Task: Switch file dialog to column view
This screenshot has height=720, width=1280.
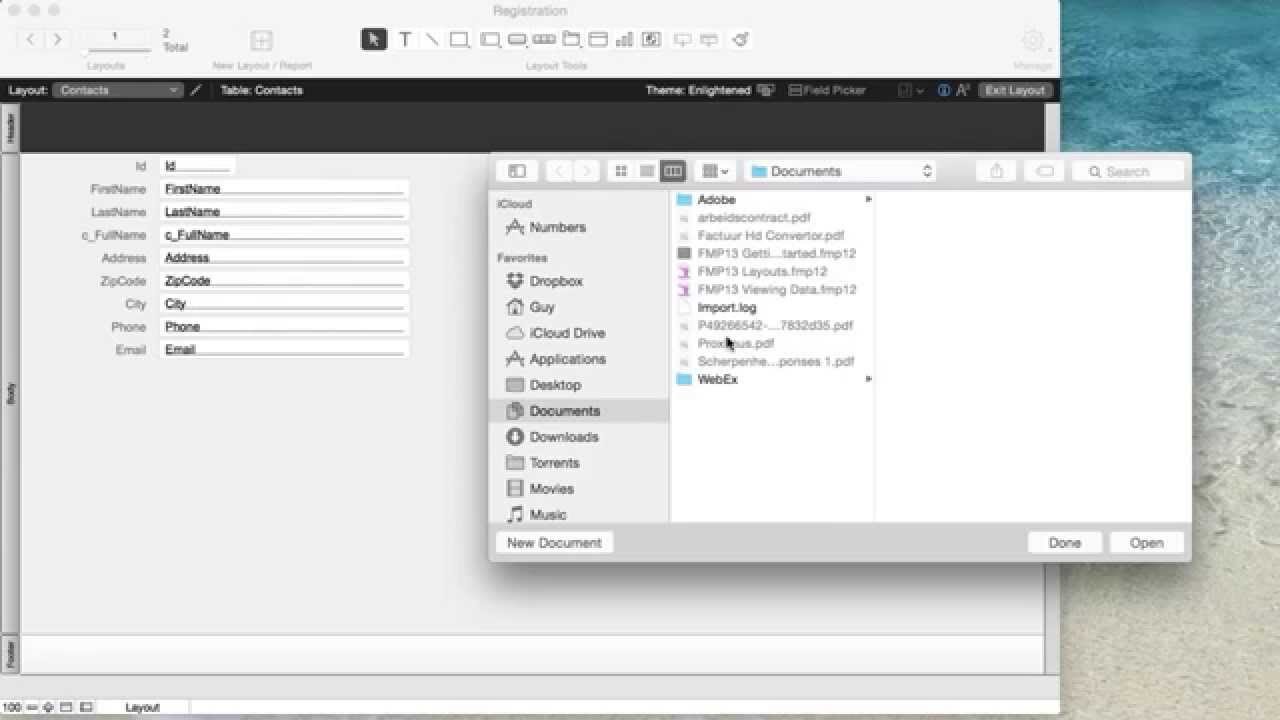Action: 673,171
